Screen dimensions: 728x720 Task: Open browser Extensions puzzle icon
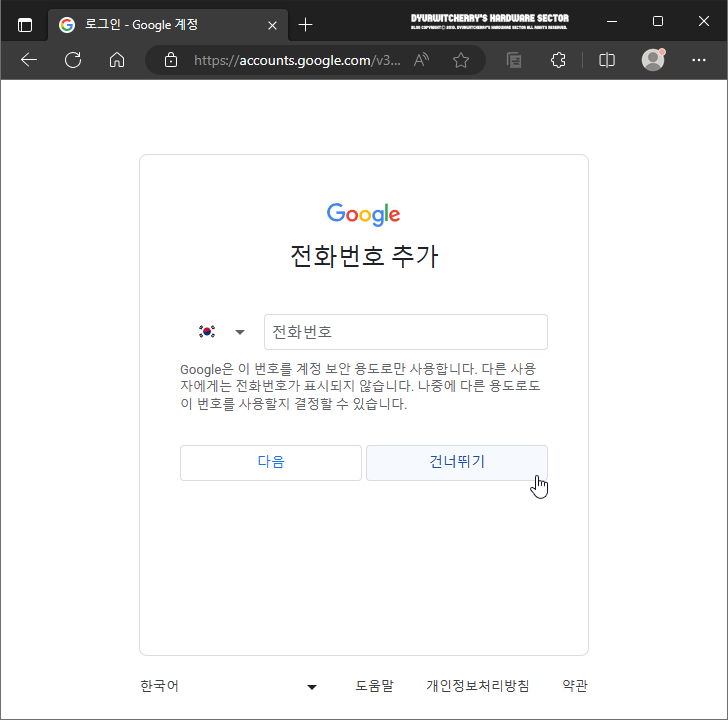point(558,60)
